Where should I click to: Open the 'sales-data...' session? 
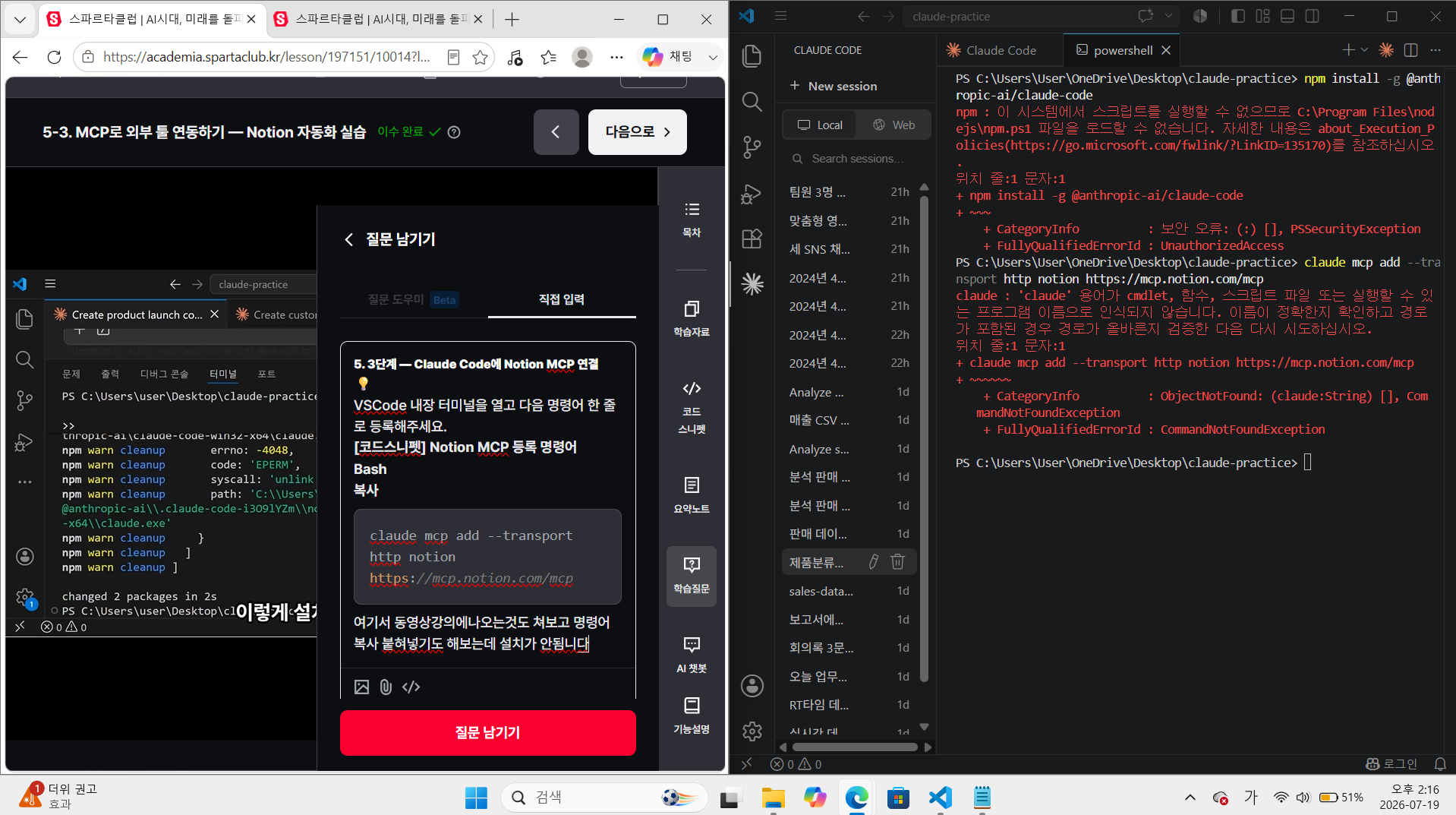click(849, 591)
